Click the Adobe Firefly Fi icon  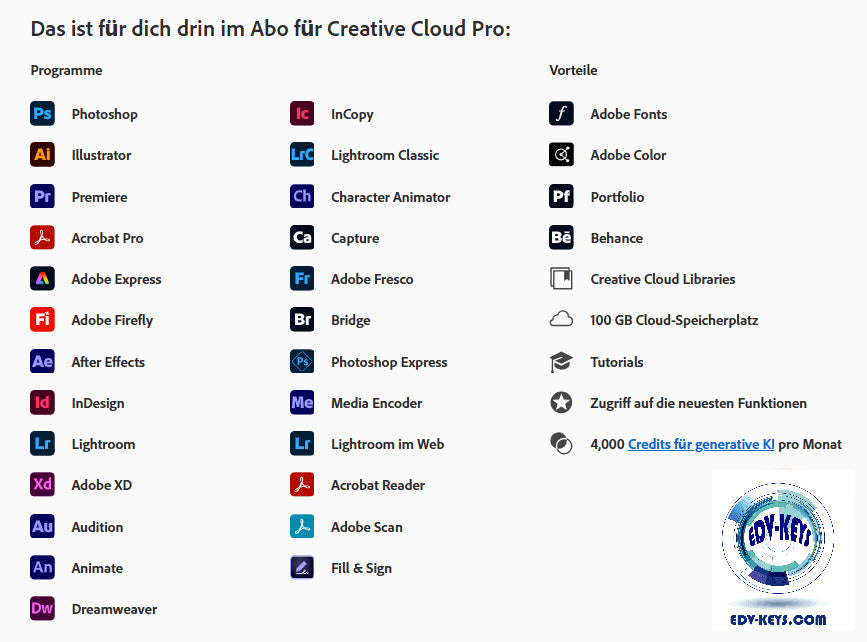42,320
